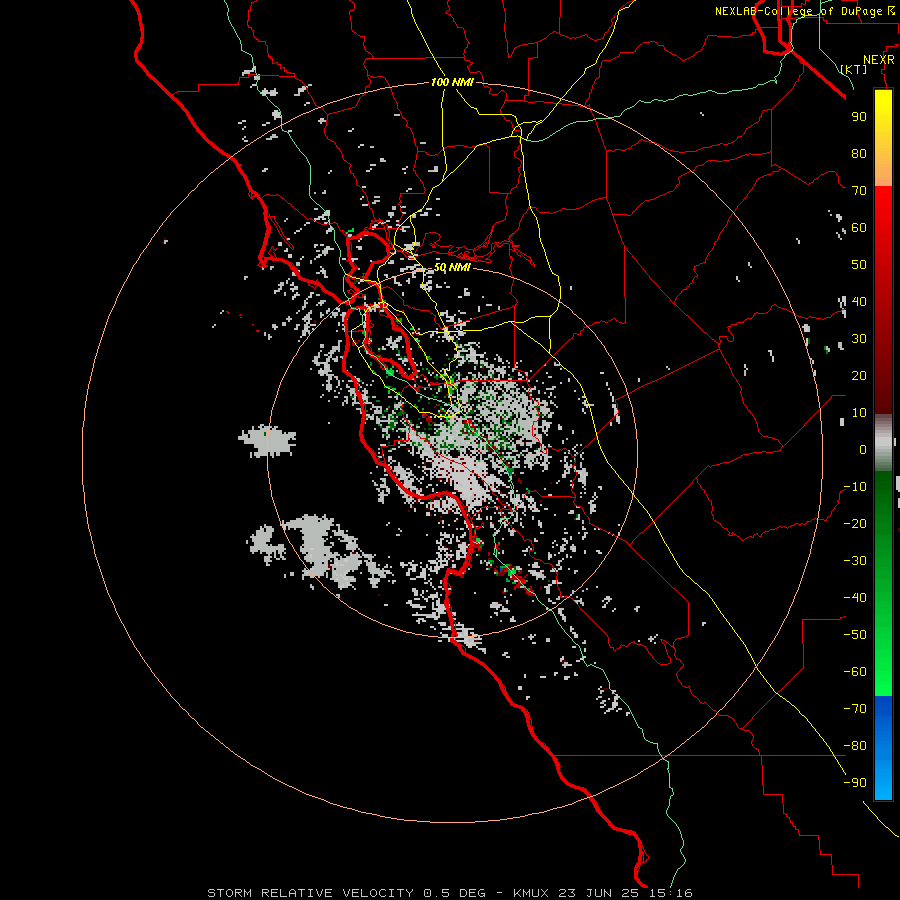Click the positive 70 value on the velocity scale
The image size is (900, 900).
[x=859, y=191]
